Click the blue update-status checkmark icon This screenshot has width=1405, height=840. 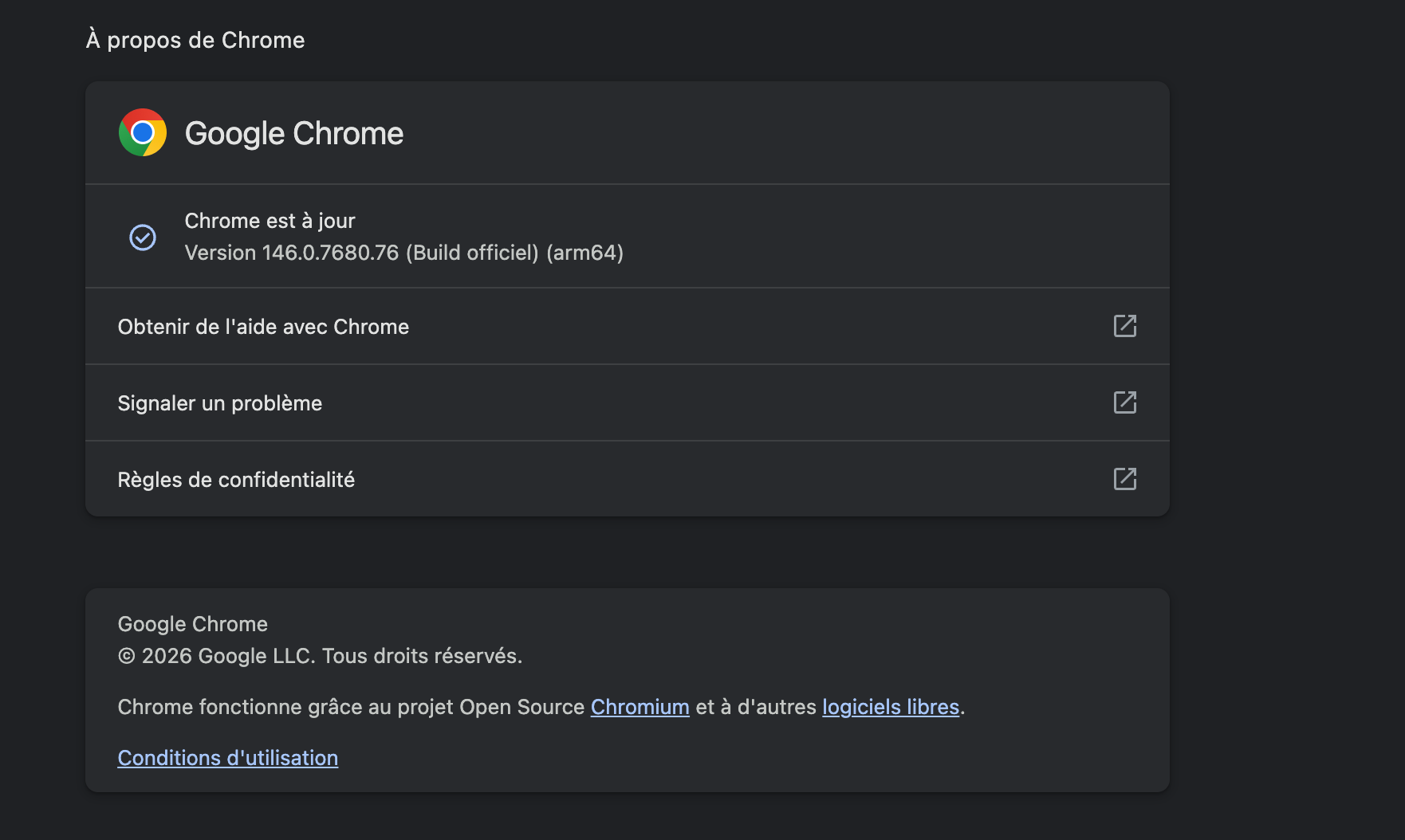[142, 237]
